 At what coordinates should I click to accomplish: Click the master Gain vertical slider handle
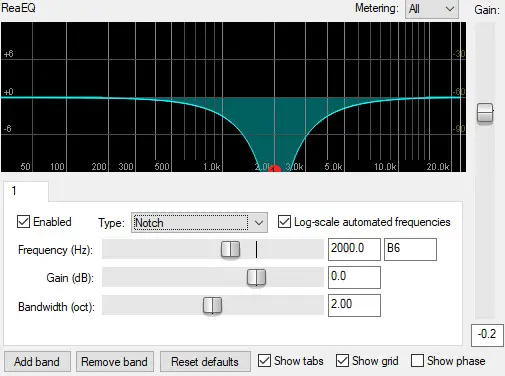pos(485,113)
